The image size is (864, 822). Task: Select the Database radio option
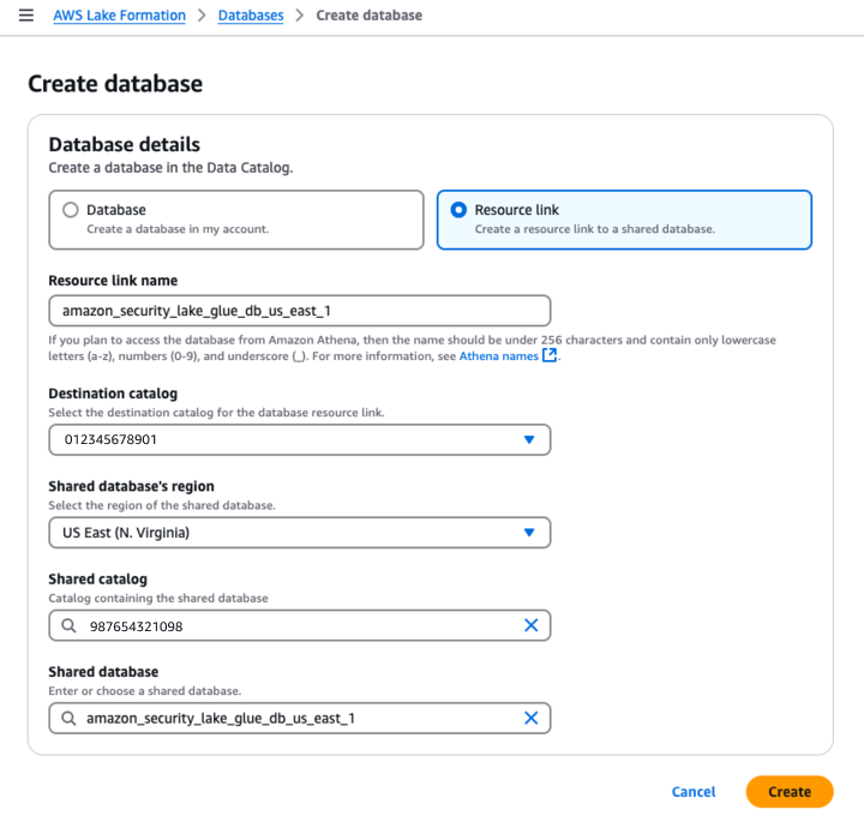pyautogui.click(x=71, y=209)
